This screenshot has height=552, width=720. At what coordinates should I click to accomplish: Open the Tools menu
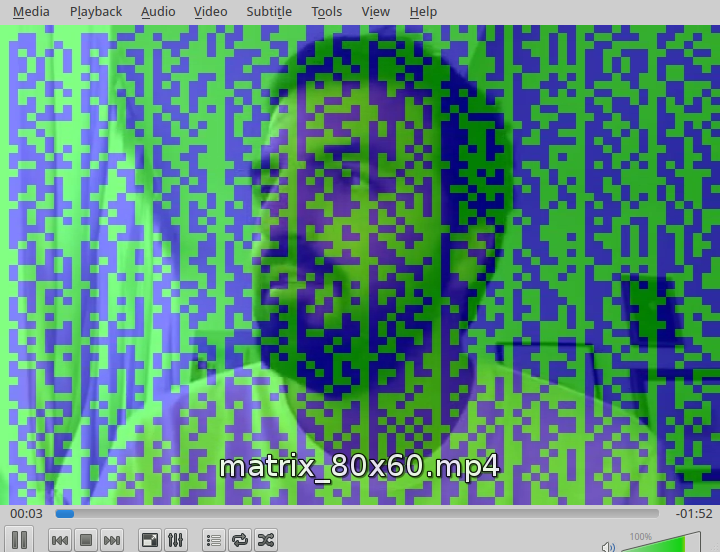(x=326, y=11)
